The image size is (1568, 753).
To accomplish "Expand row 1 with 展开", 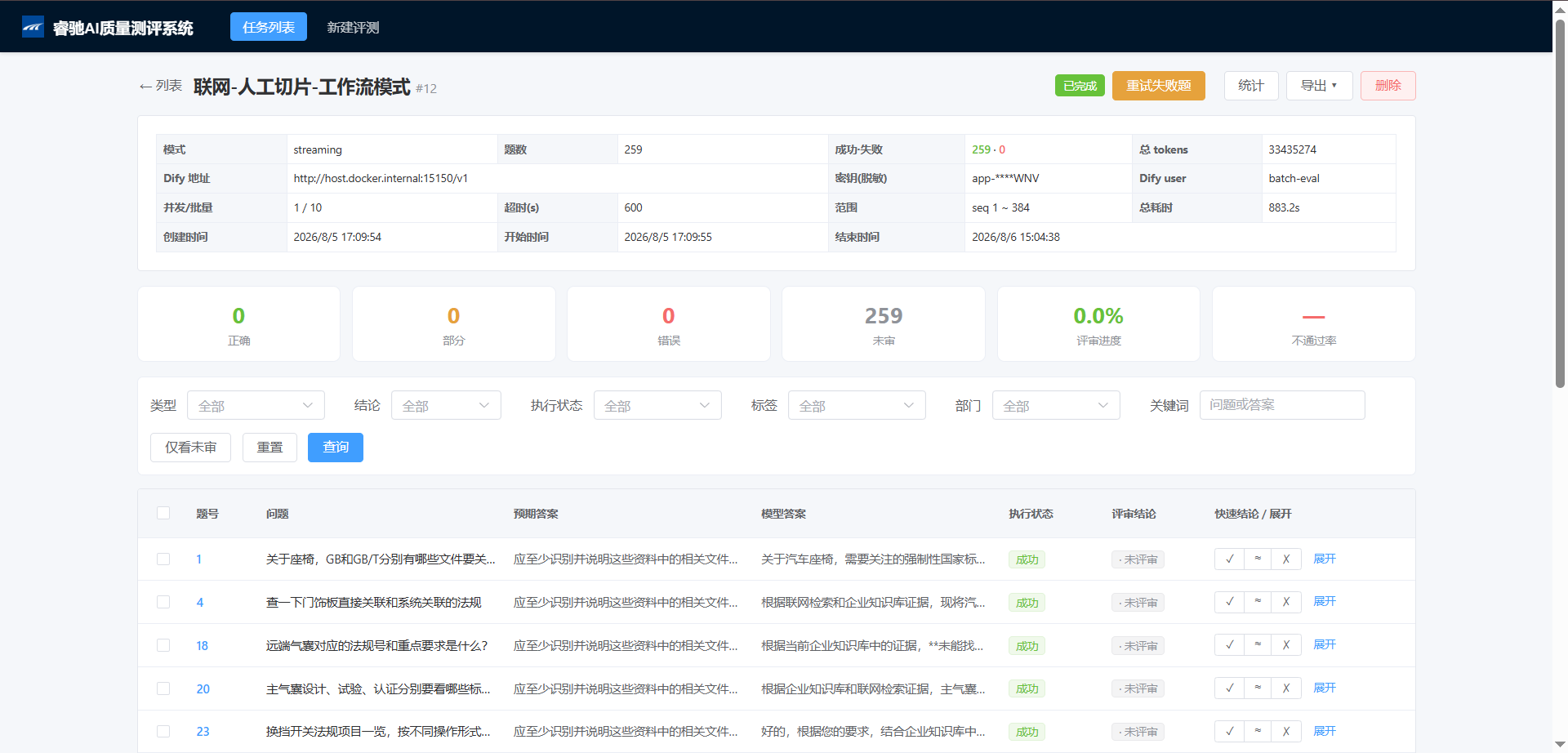I will point(1325,559).
